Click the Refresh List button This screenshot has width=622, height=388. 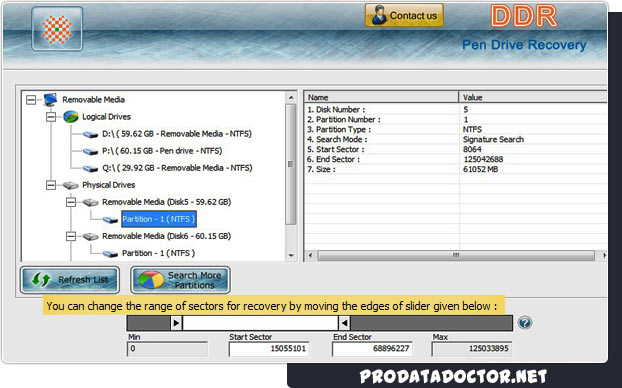[70, 280]
